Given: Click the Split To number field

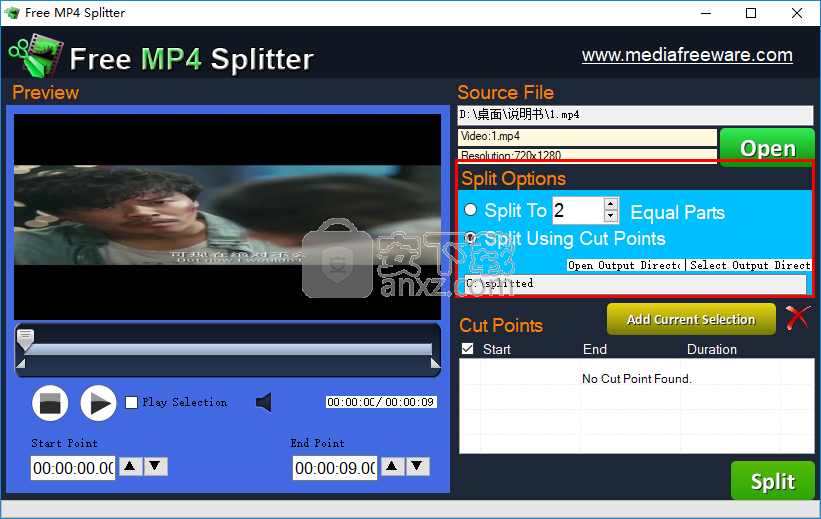Looking at the screenshot, I should click(578, 211).
